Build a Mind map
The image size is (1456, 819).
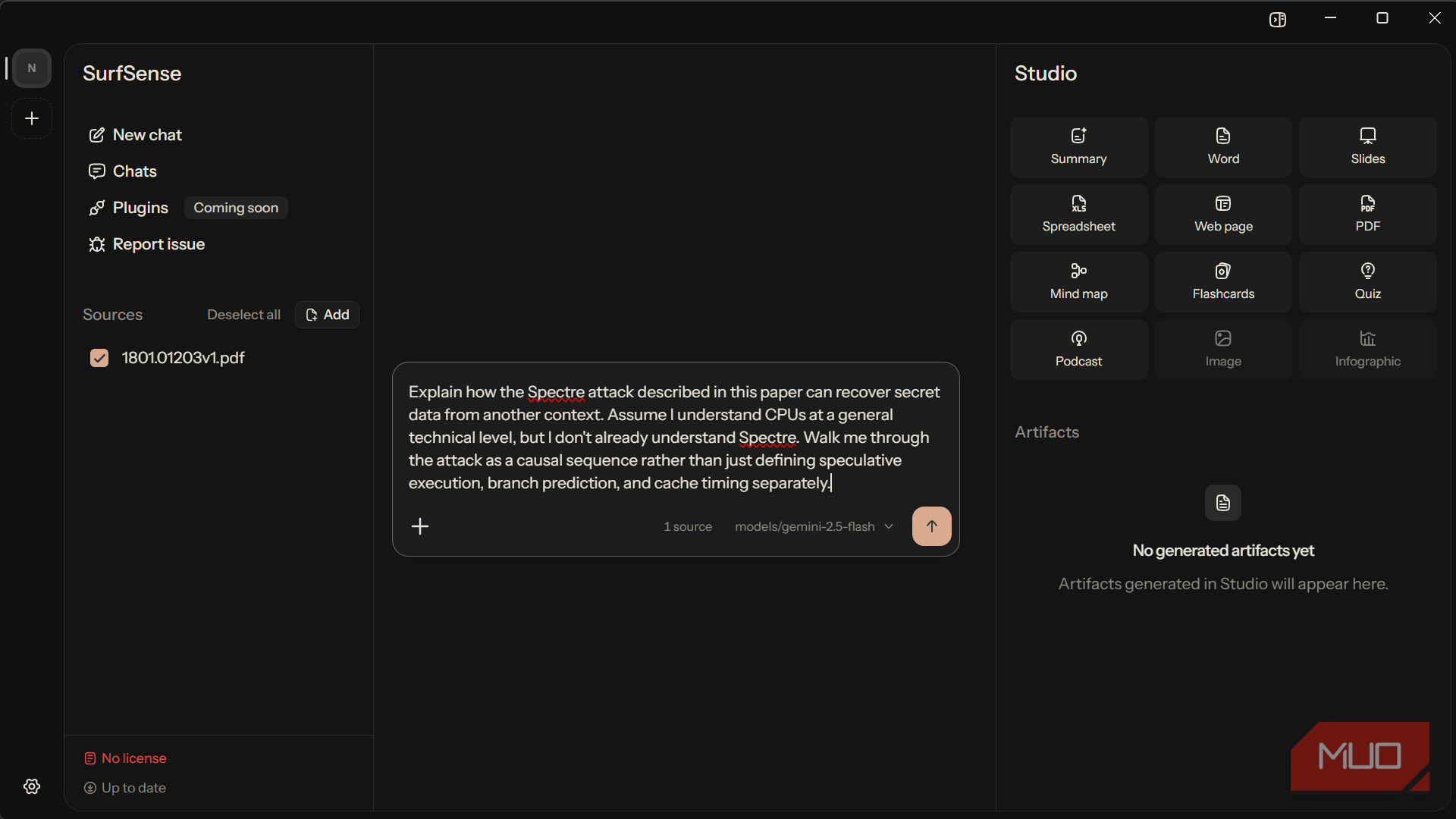coord(1078,282)
